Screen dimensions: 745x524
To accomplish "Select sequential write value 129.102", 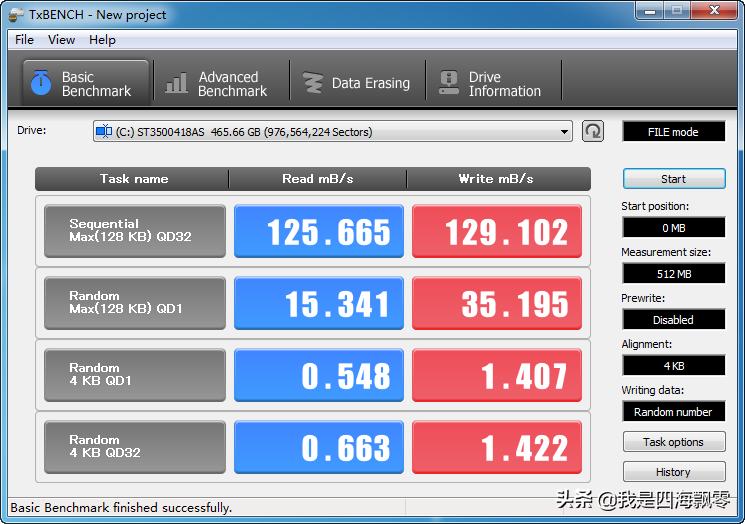I will click(497, 231).
